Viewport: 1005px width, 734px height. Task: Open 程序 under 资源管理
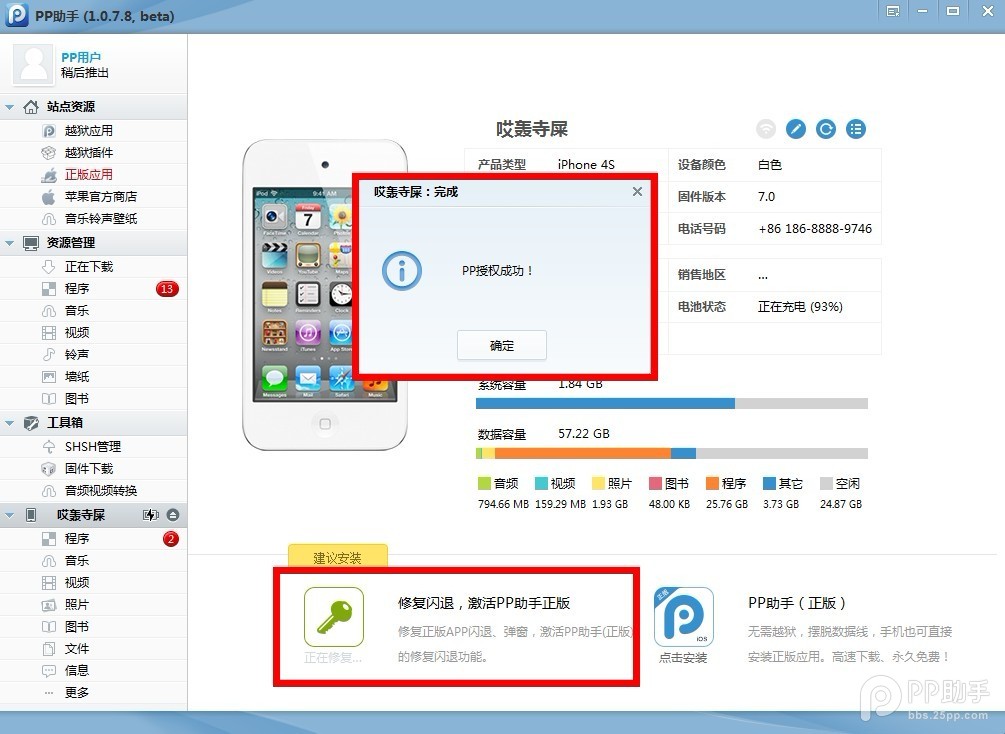[76, 289]
